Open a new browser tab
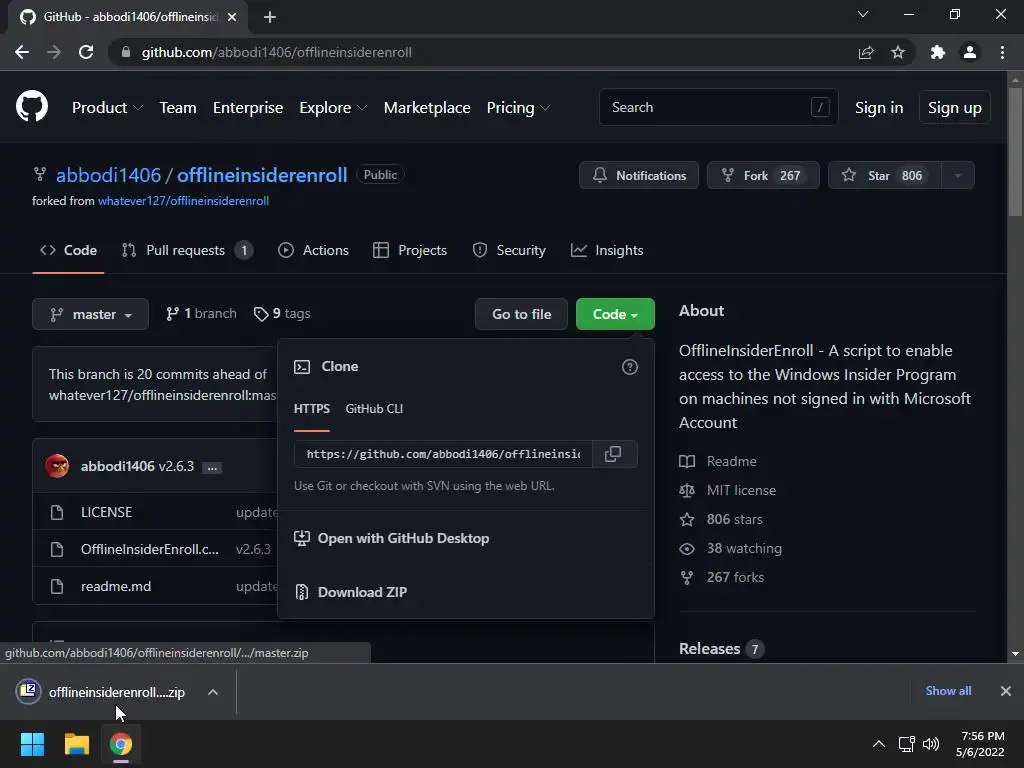Viewport: 1024px width, 768px height. [270, 17]
